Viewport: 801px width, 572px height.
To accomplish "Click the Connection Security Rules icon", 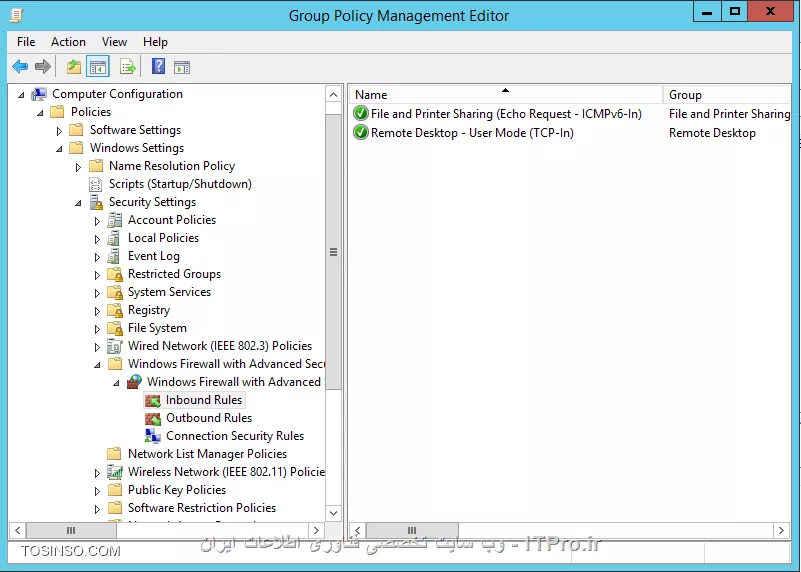I will pyautogui.click(x=153, y=436).
